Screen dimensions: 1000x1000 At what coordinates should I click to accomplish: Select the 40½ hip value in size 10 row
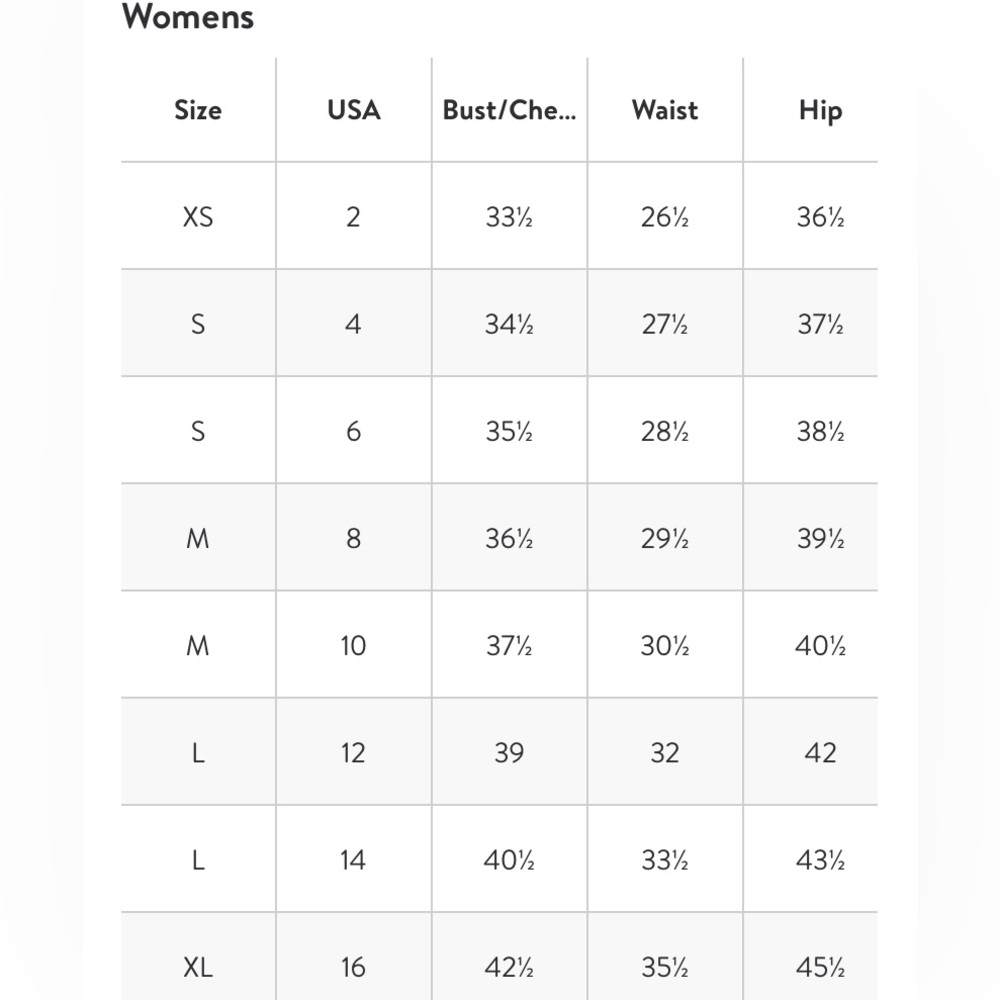pyautogui.click(x=820, y=645)
